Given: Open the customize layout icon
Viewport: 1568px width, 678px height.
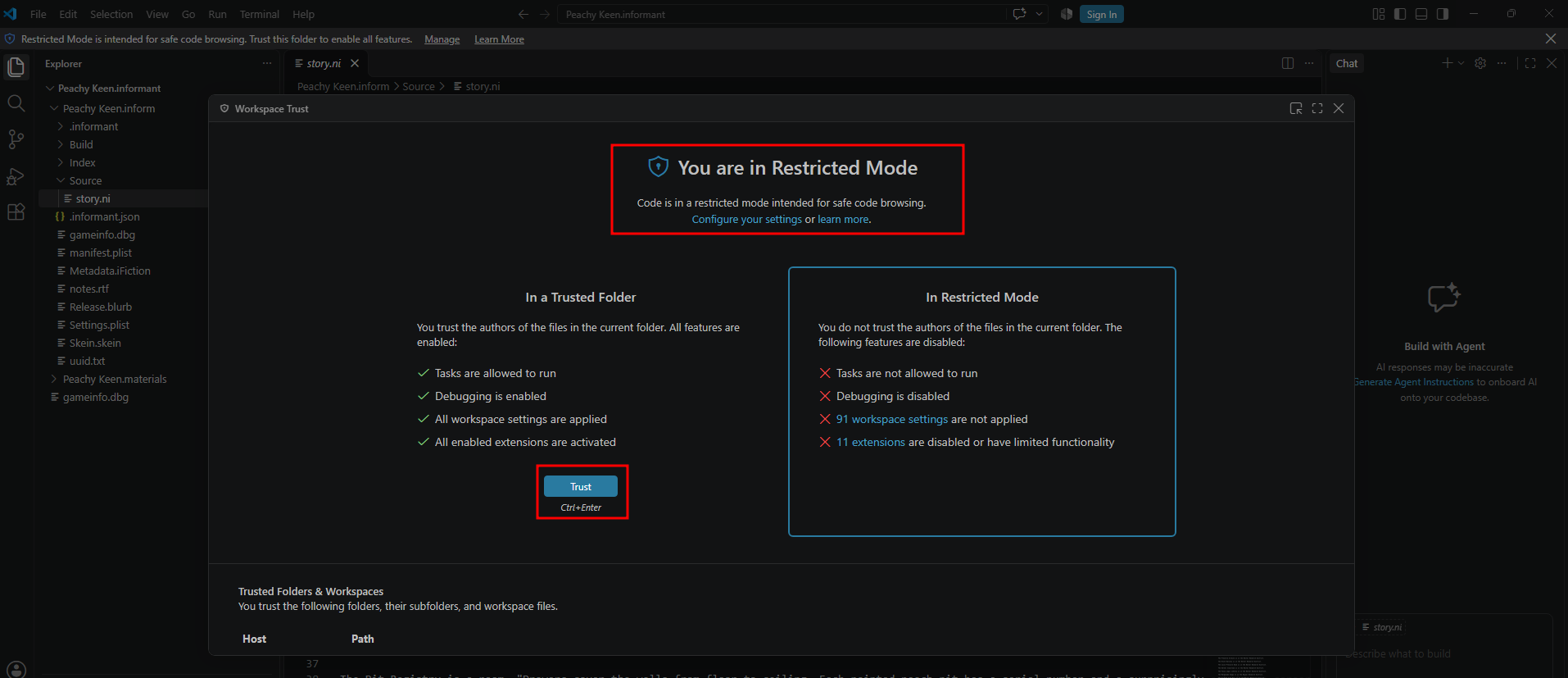Looking at the screenshot, I should (x=1379, y=14).
